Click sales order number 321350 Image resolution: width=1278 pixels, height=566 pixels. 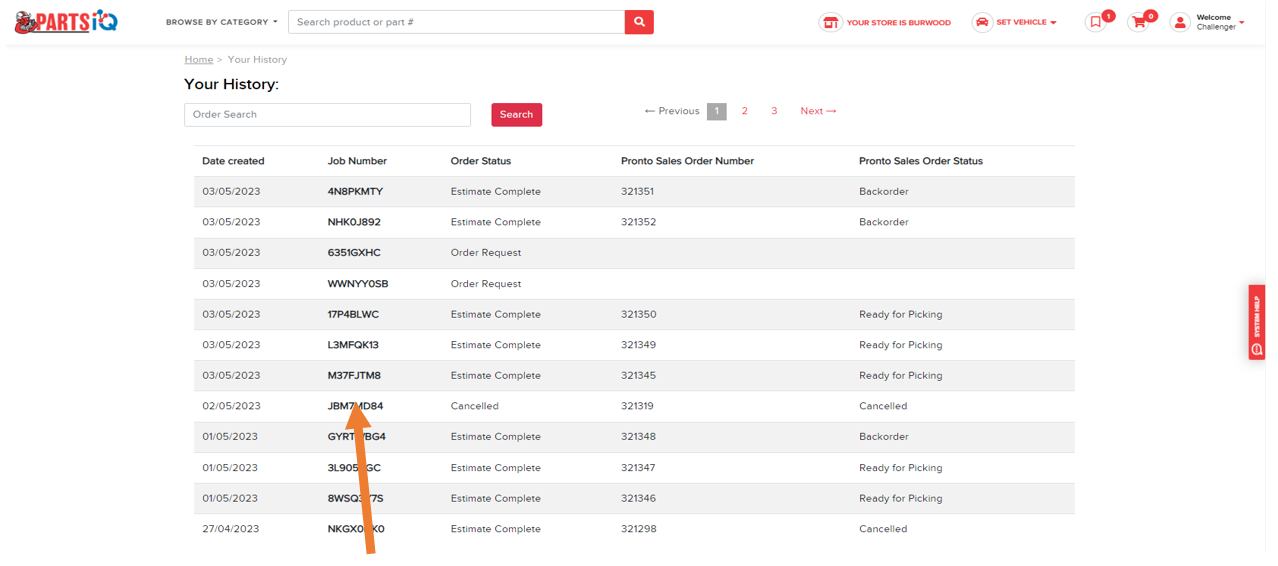639,314
